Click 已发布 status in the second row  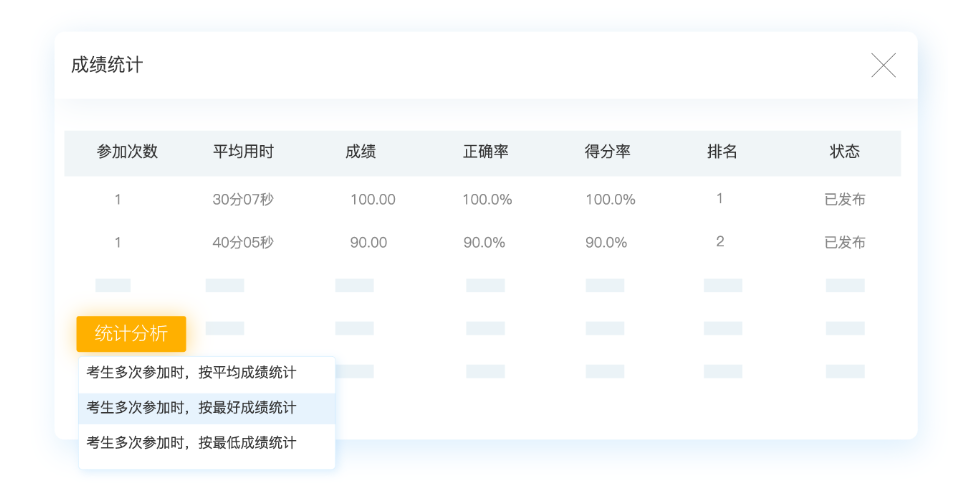[x=845, y=242]
